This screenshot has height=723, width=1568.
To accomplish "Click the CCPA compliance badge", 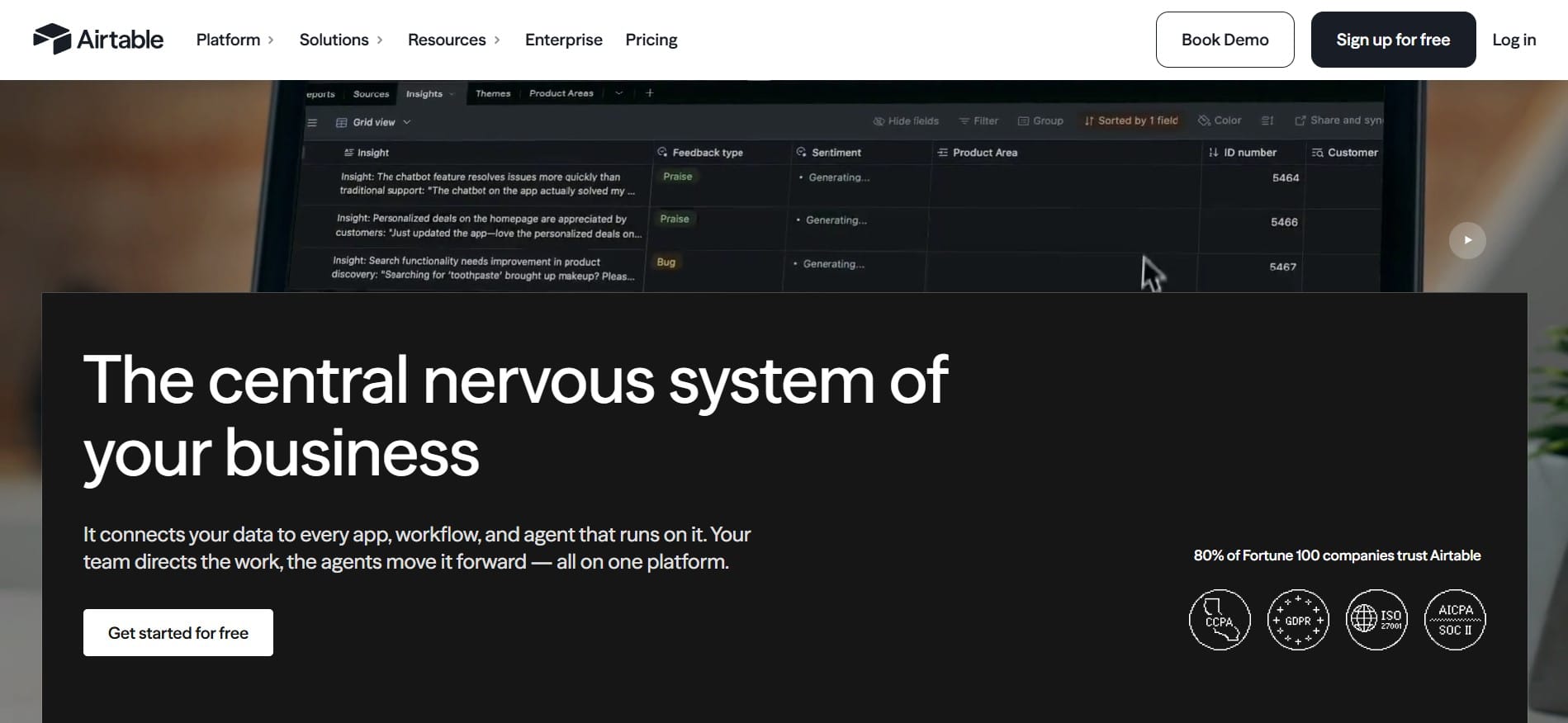I will pos(1220,620).
